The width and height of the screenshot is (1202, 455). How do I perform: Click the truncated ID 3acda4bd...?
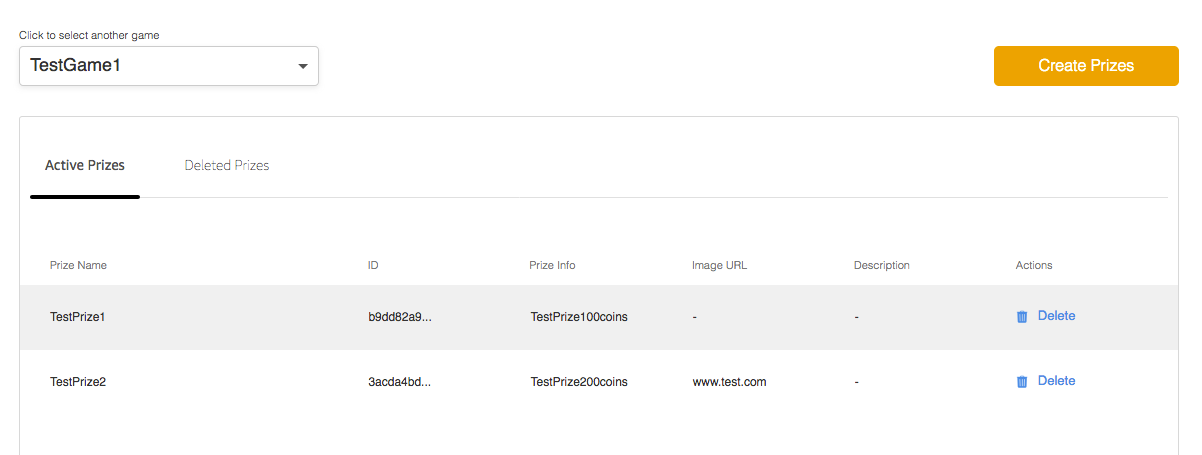[x=399, y=382]
